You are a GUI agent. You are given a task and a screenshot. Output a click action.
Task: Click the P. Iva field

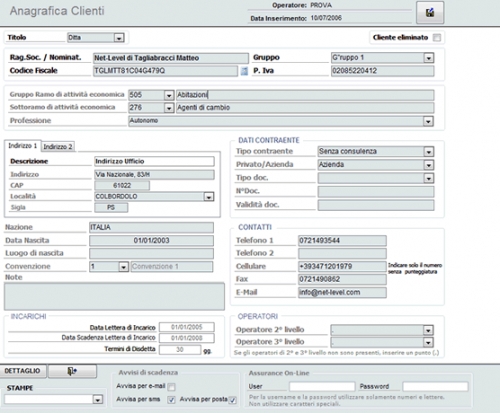coord(383,71)
